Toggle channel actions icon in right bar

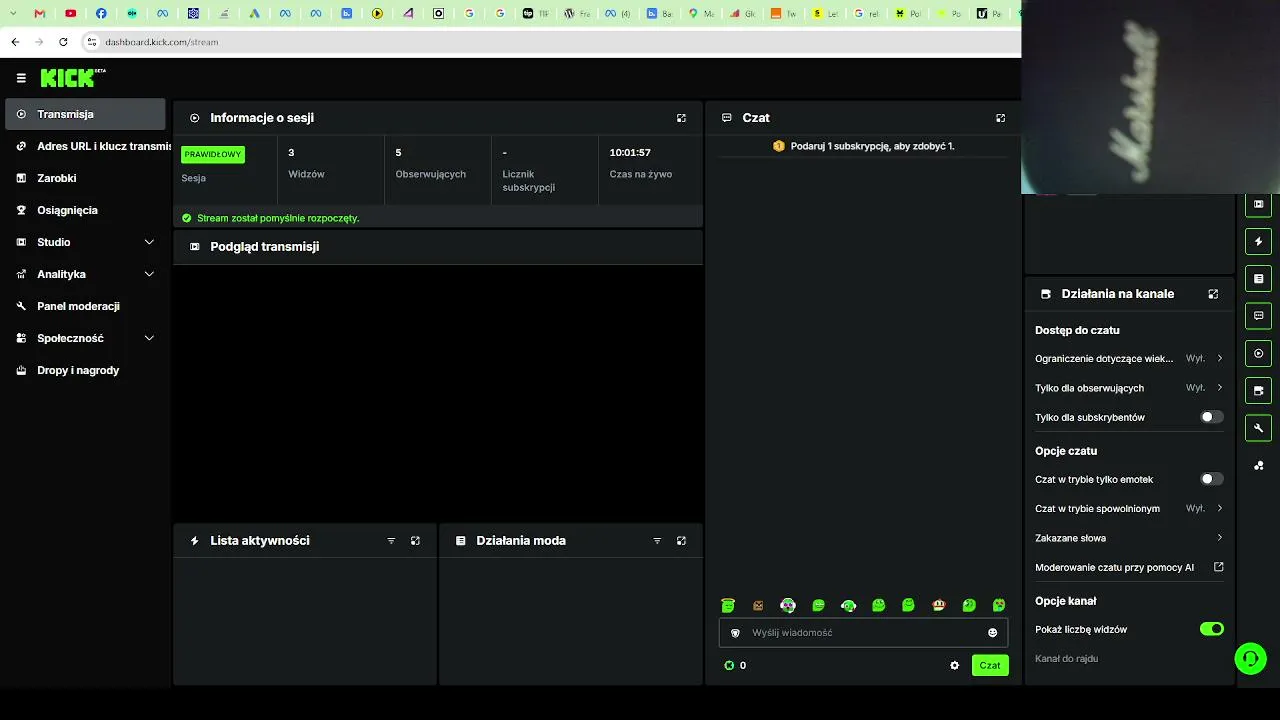(x=1258, y=390)
